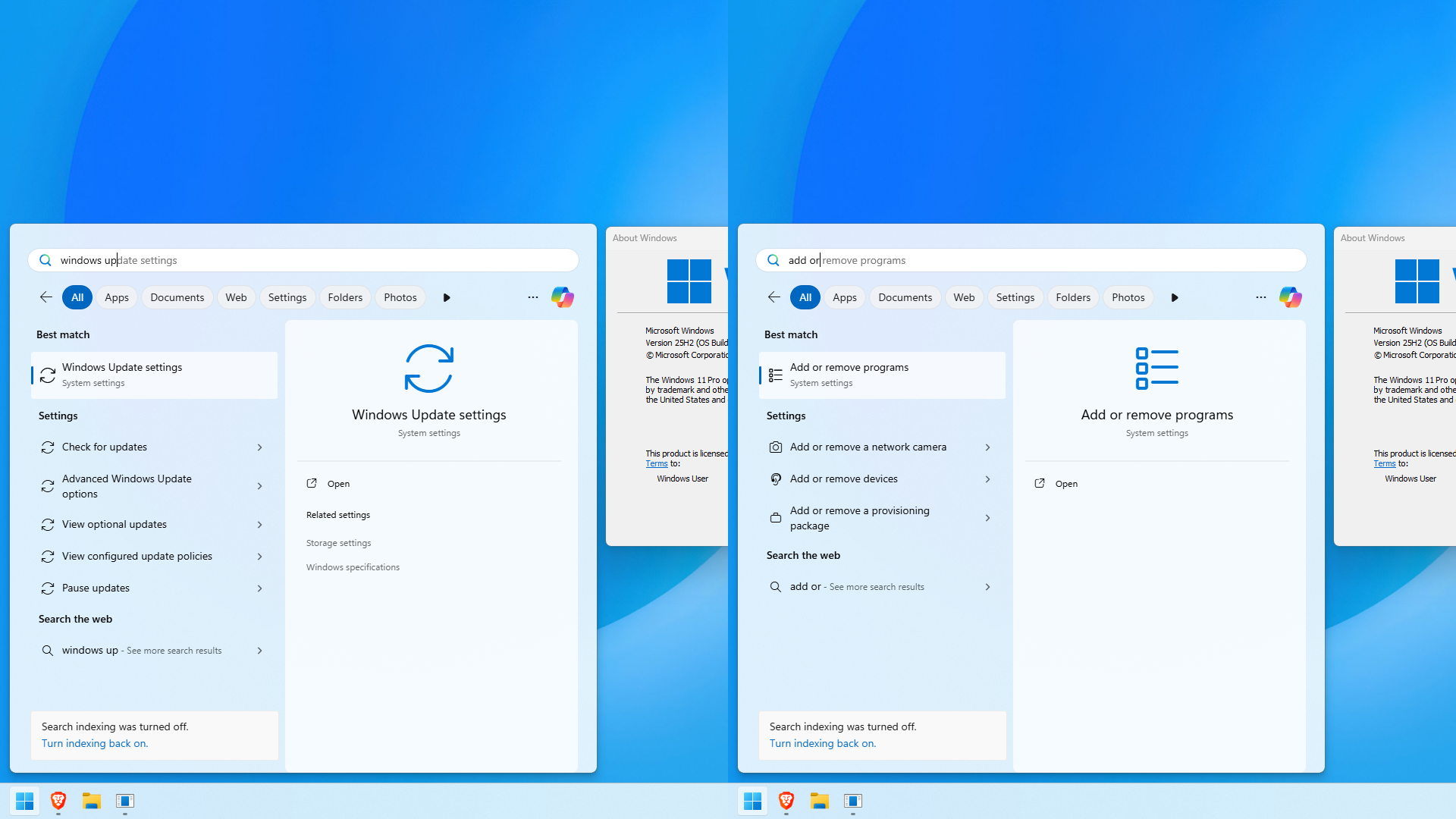Show more filters after Photos in 'windows update' search

click(x=447, y=297)
